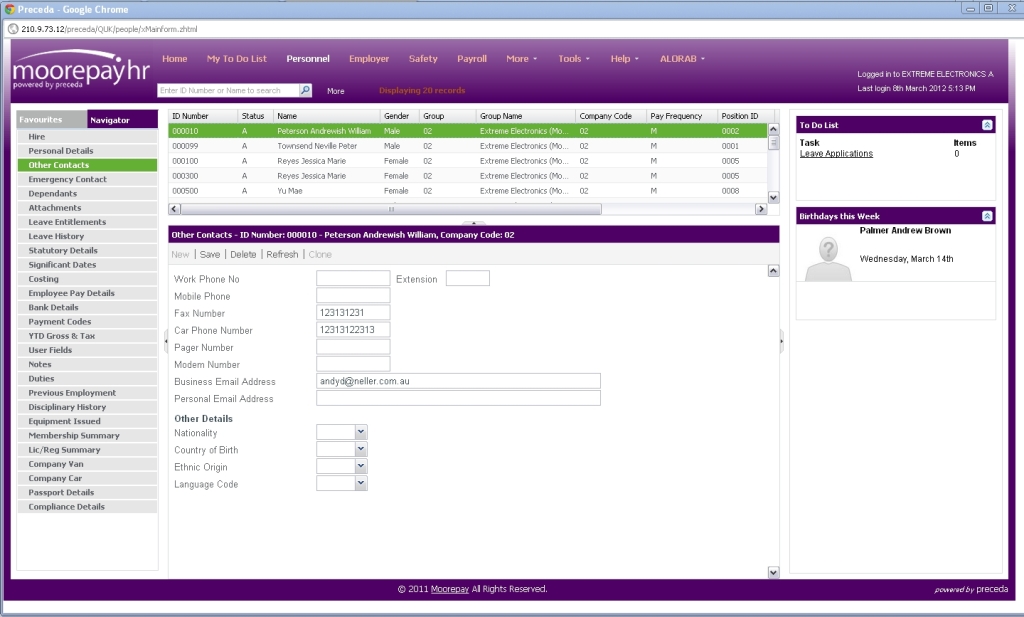Sort by the Pay Frequency column header
This screenshot has width=1024, height=617.
(682, 116)
